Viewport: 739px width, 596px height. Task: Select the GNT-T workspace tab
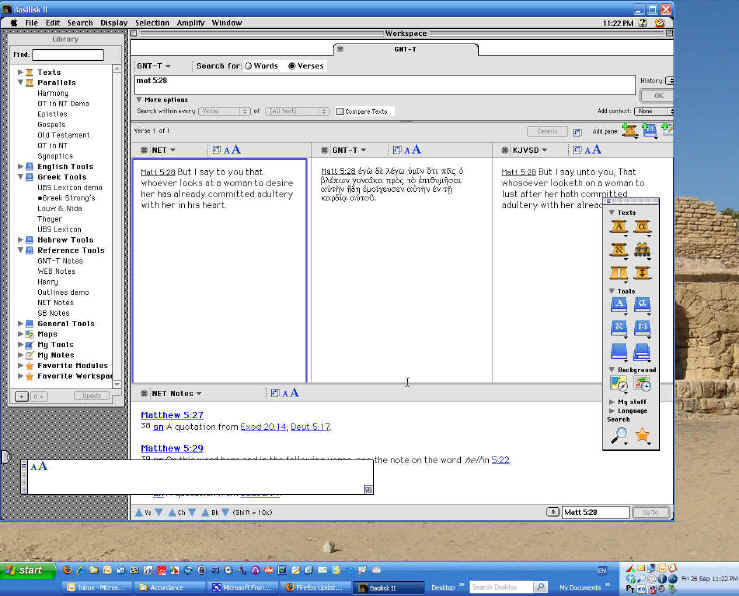[x=405, y=49]
